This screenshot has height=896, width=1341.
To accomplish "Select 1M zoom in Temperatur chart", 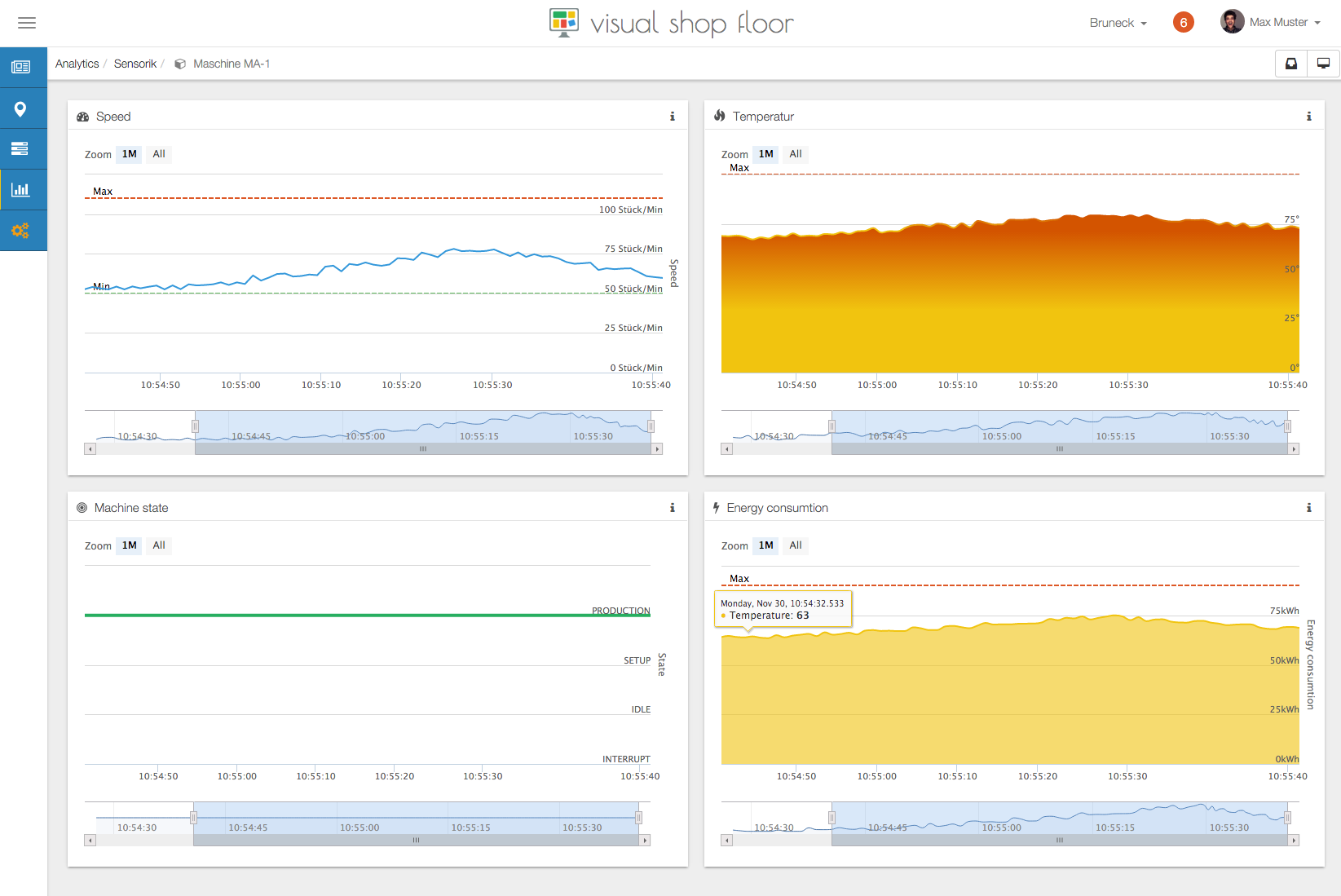I will click(x=765, y=154).
